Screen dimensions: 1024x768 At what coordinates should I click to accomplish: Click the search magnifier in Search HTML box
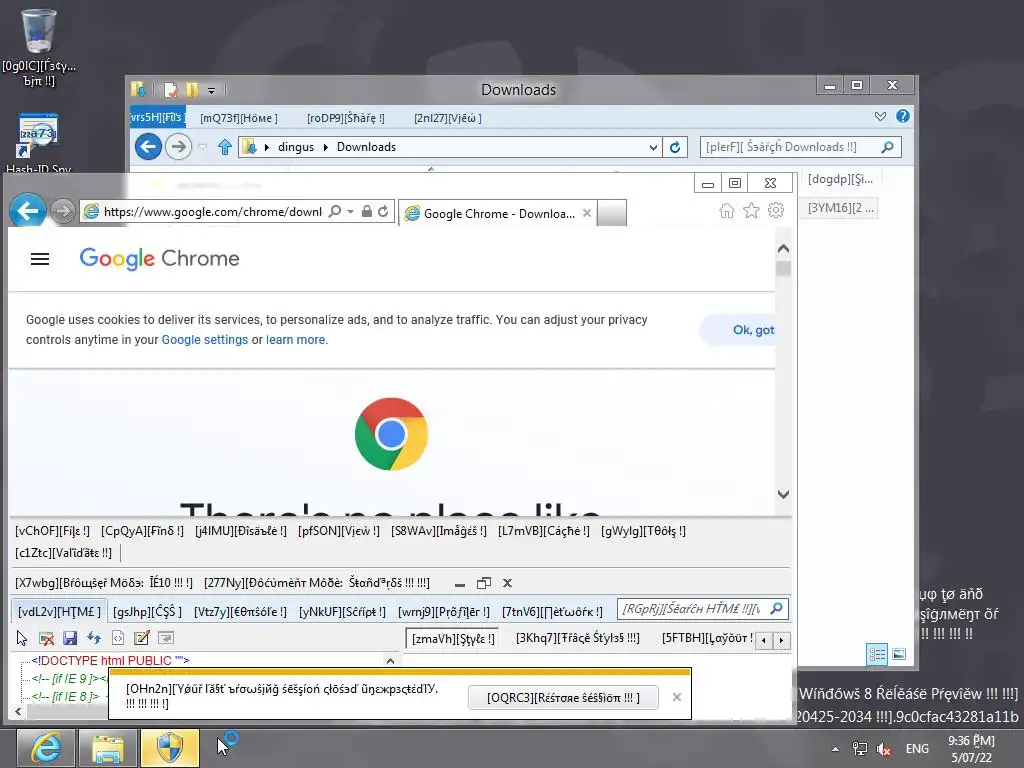776,609
